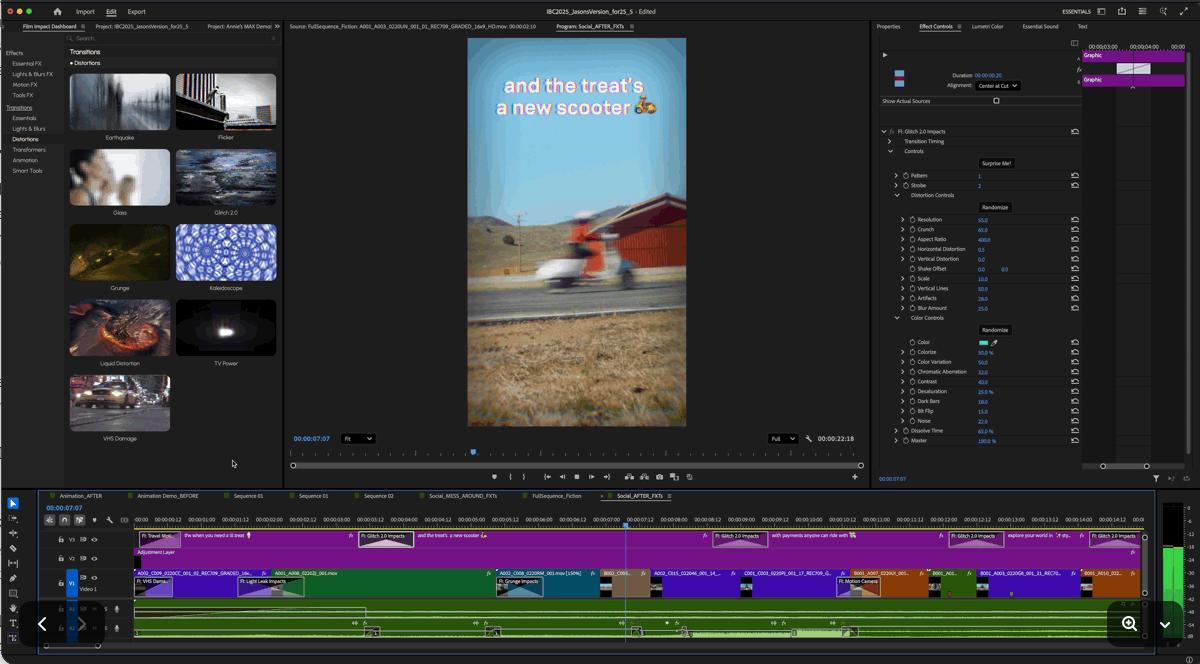Stop playback in Program monitor

pyautogui.click(x=577, y=477)
